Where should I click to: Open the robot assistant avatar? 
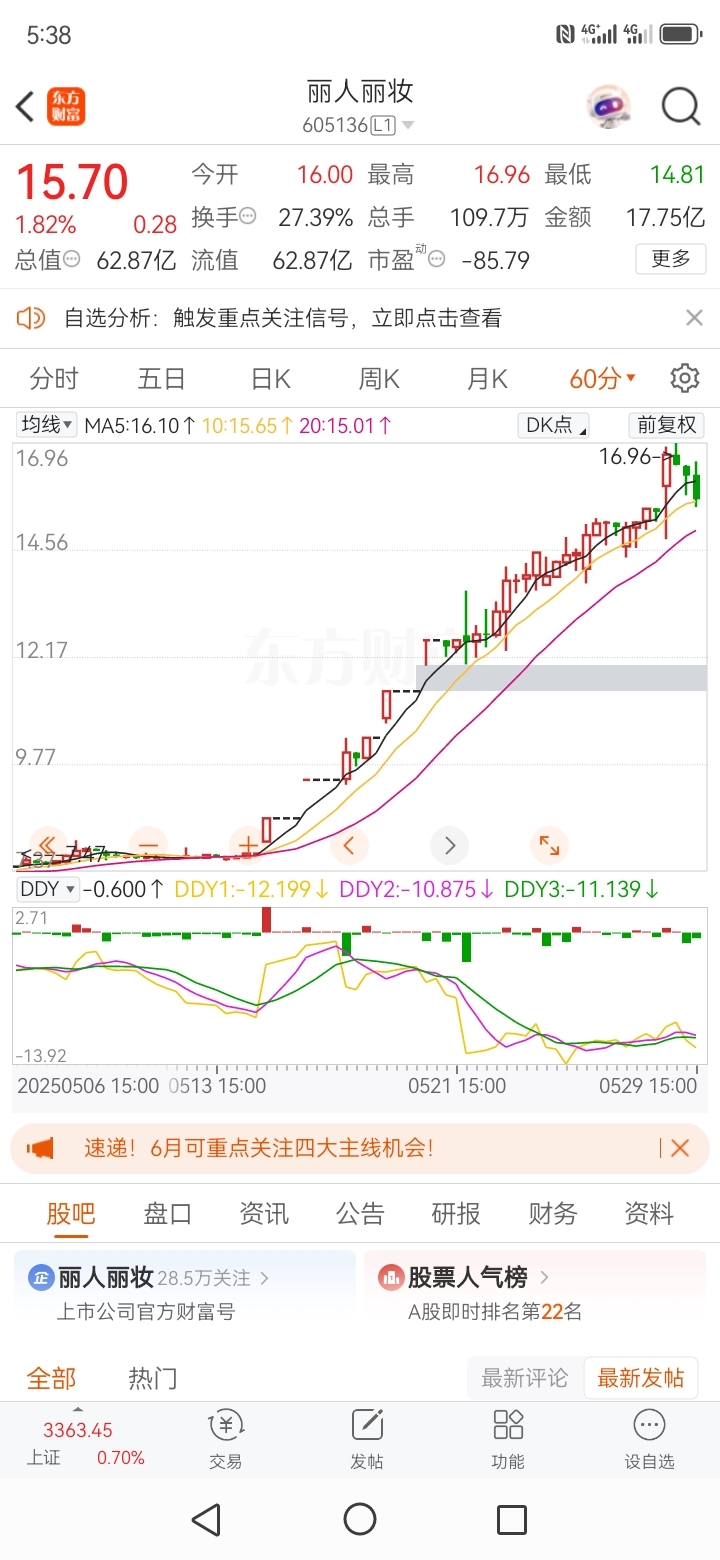(x=609, y=105)
